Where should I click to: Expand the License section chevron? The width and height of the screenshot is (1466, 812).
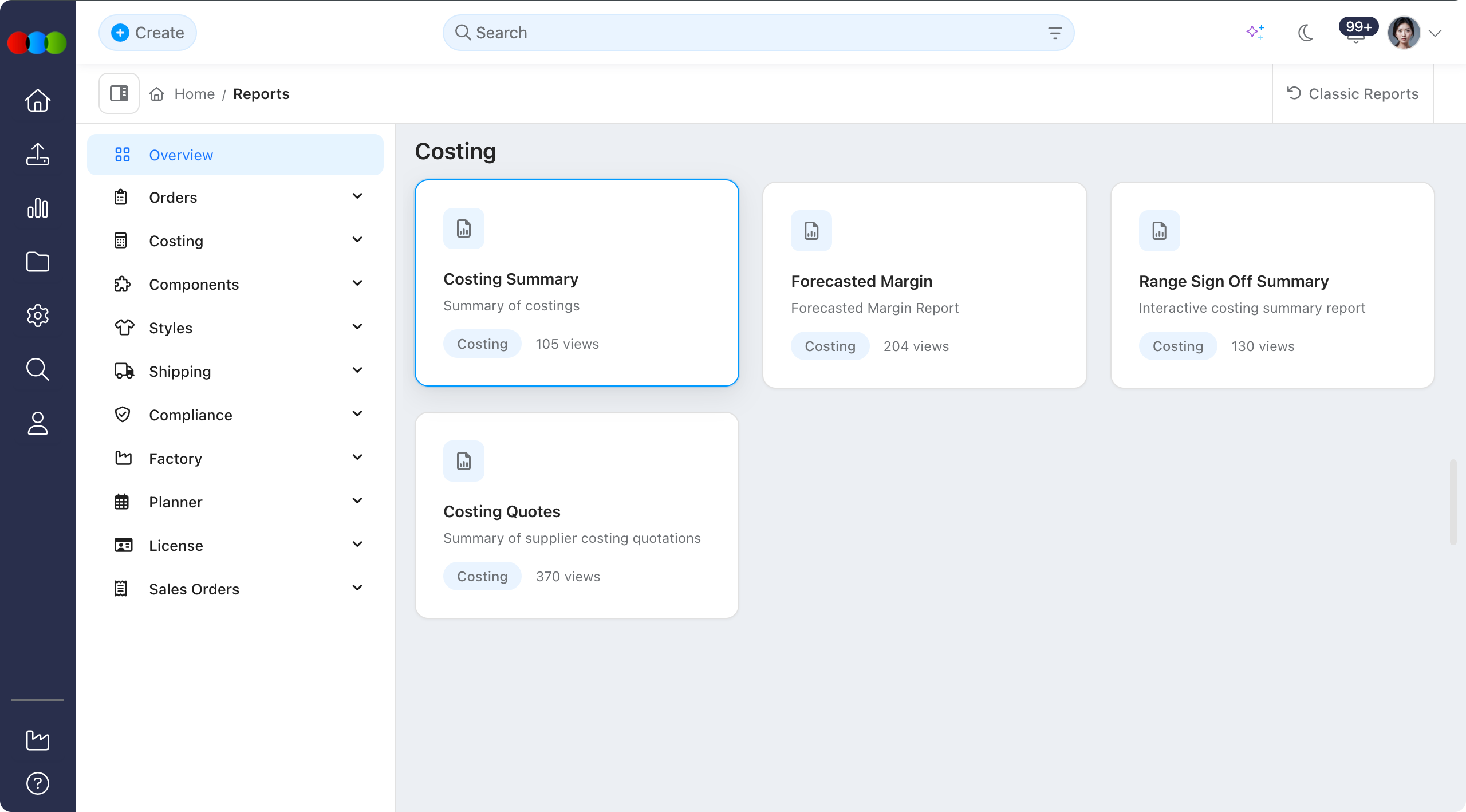pos(357,545)
